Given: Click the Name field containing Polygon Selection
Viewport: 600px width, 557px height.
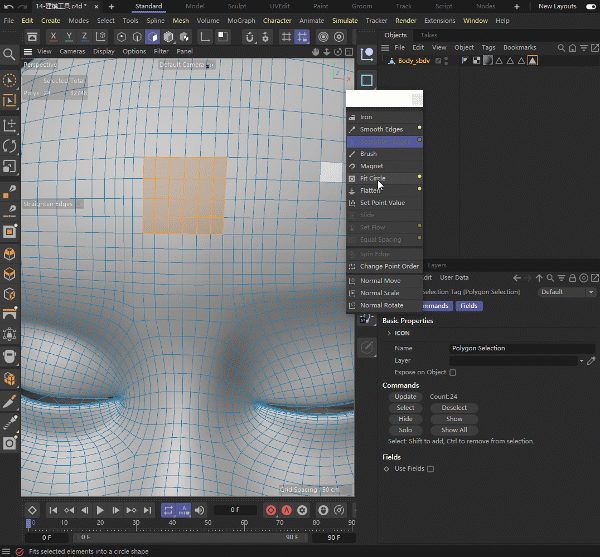Looking at the screenshot, I should (500, 348).
